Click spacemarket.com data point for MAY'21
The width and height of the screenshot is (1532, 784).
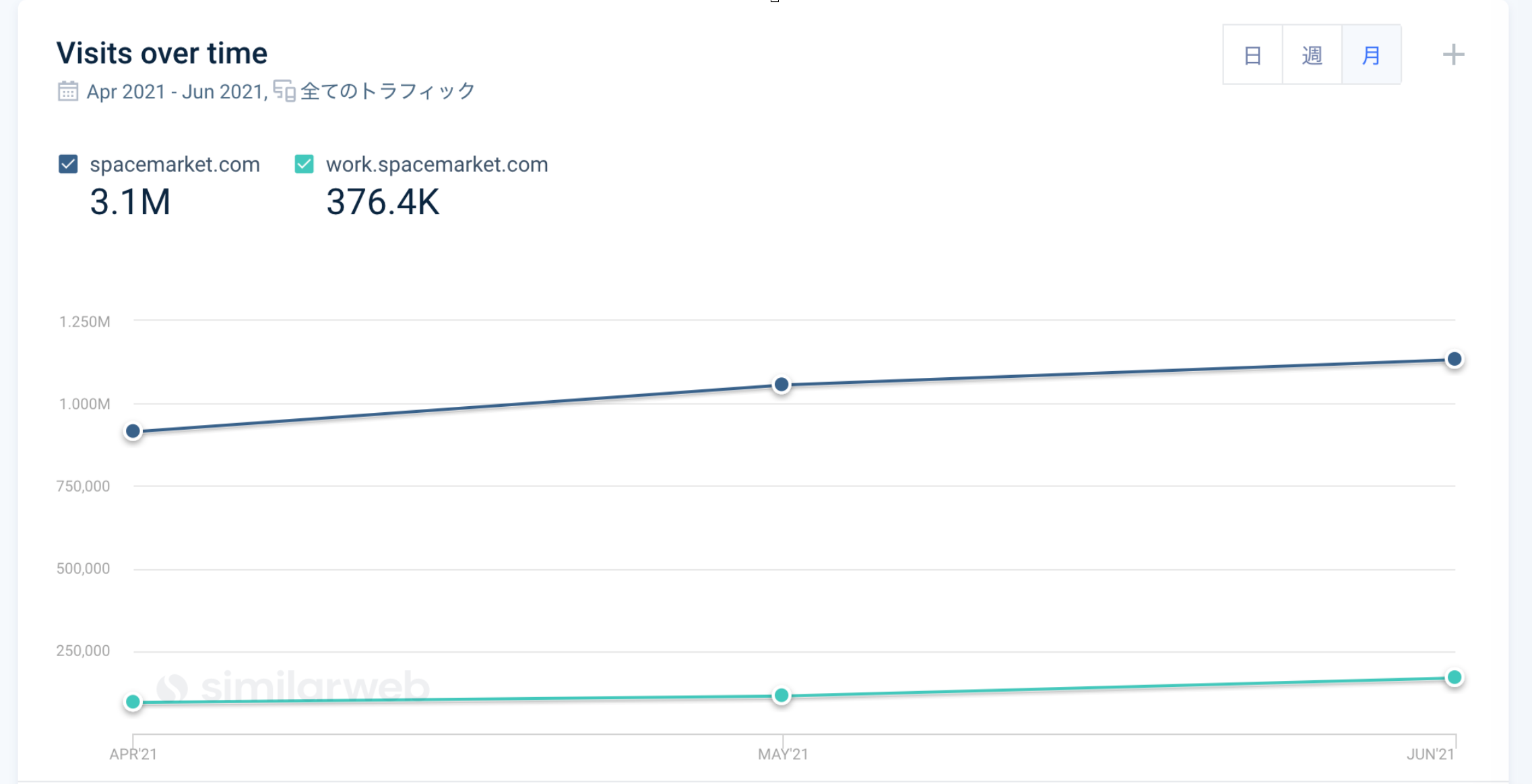[781, 385]
